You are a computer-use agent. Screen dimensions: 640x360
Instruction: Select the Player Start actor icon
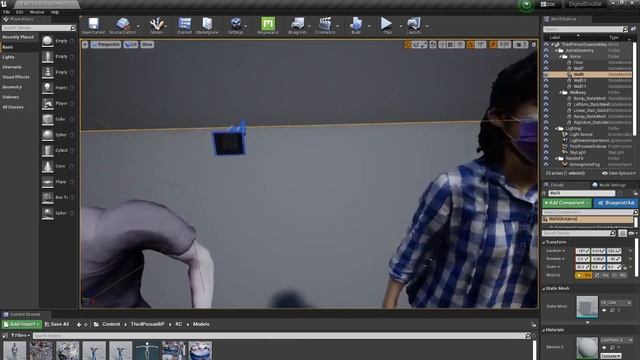click(x=48, y=103)
